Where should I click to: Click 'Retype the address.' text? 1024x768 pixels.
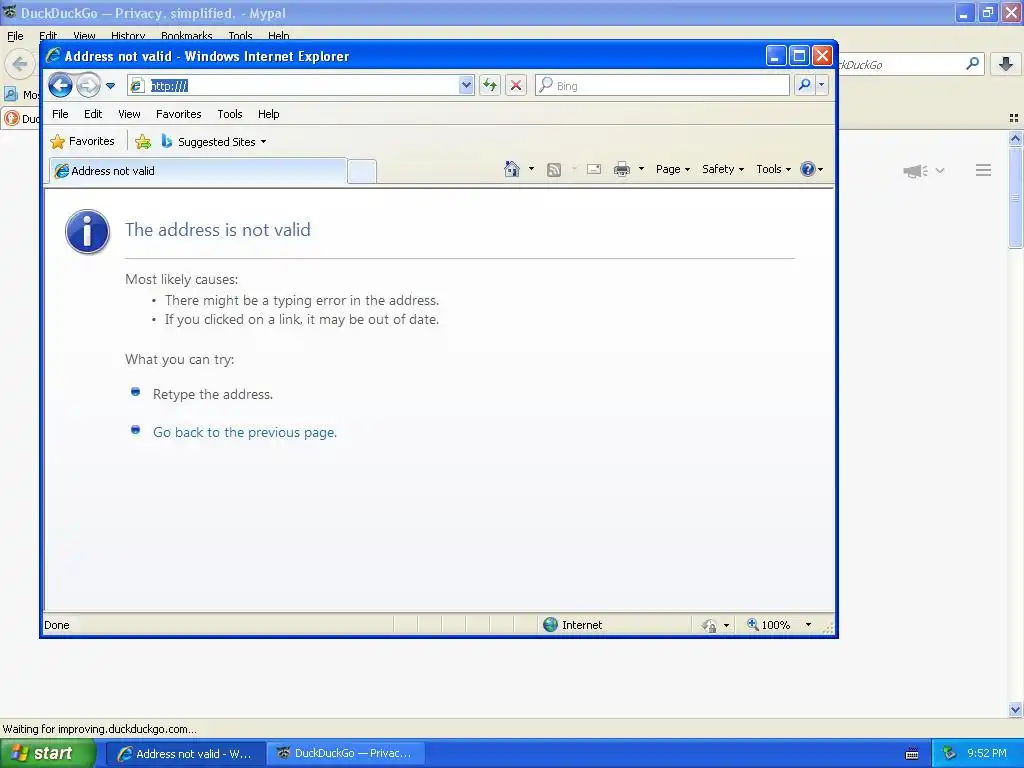click(213, 394)
